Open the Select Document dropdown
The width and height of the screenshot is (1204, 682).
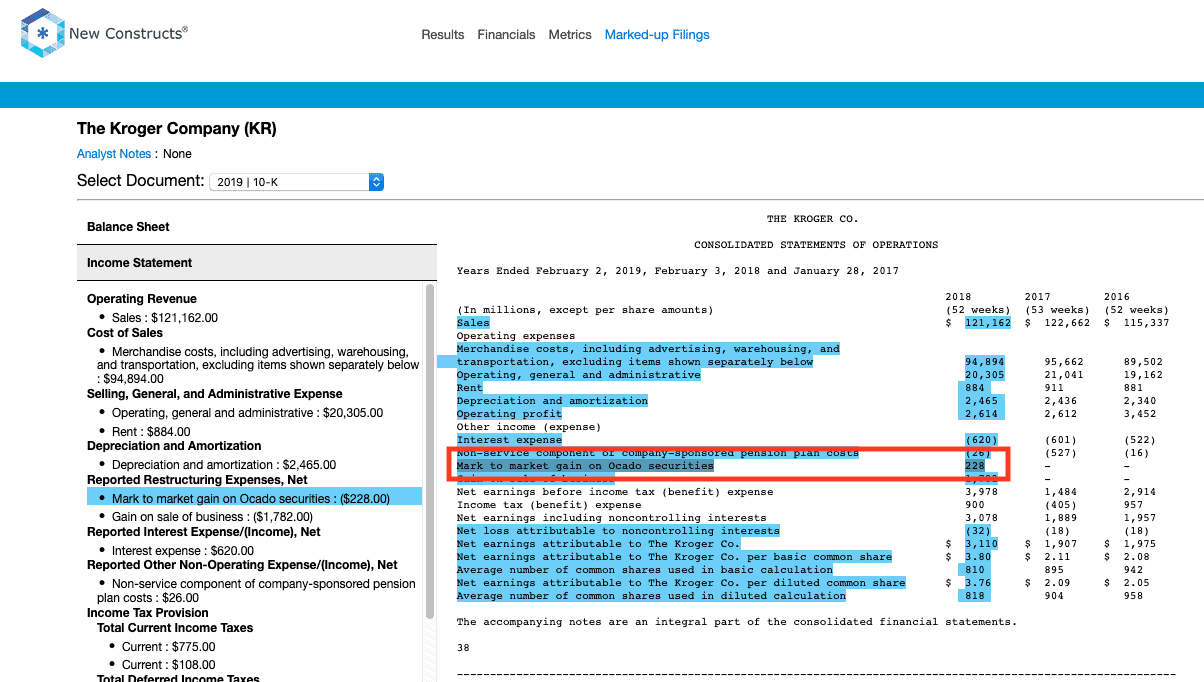(297, 182)
